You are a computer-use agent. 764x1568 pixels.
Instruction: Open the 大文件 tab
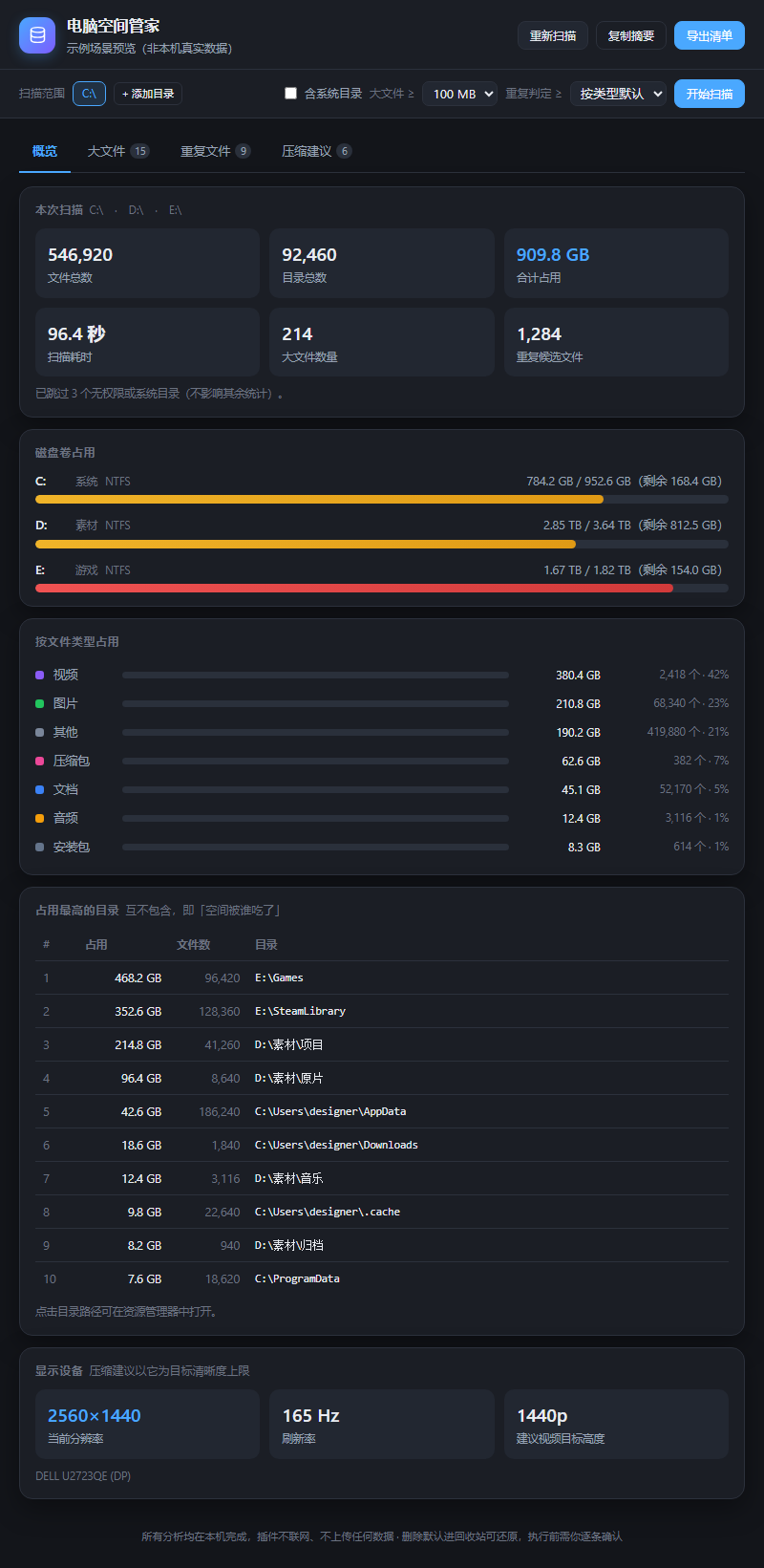coord(118,151)
